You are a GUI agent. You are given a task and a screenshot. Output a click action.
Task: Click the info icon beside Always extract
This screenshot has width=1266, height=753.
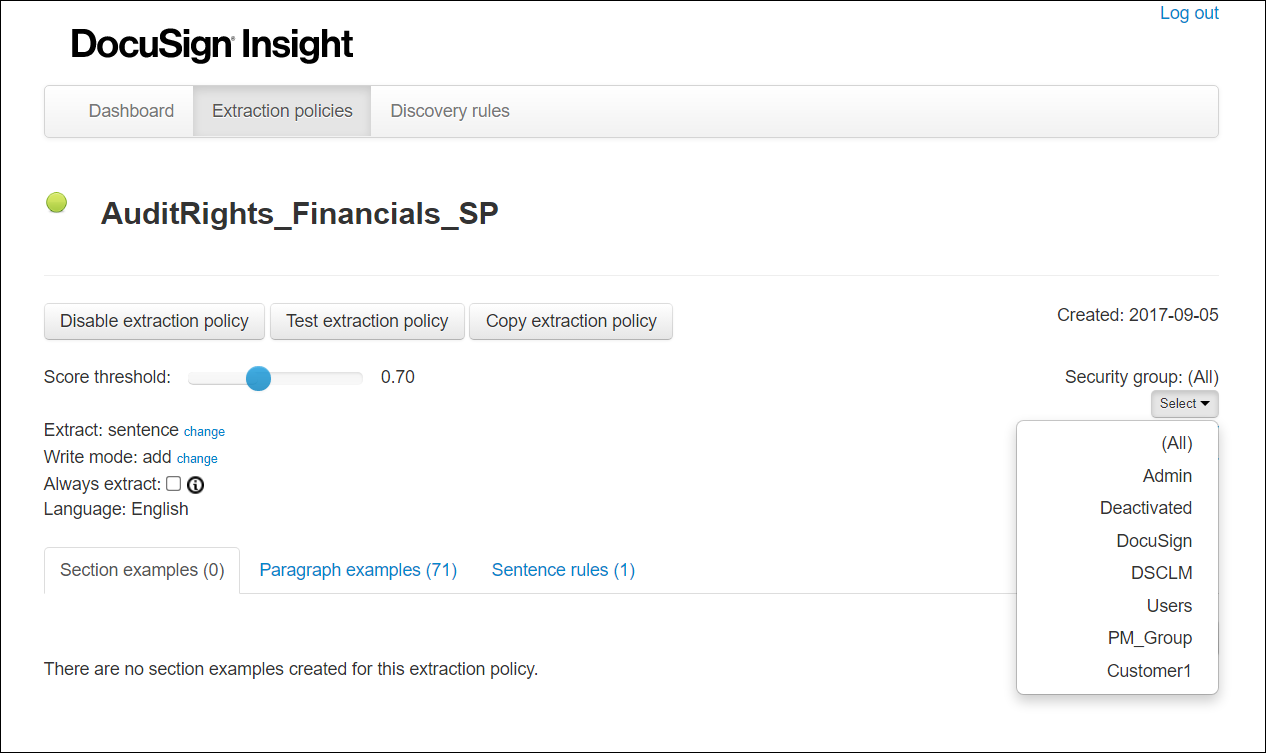[x=196, y=484]
